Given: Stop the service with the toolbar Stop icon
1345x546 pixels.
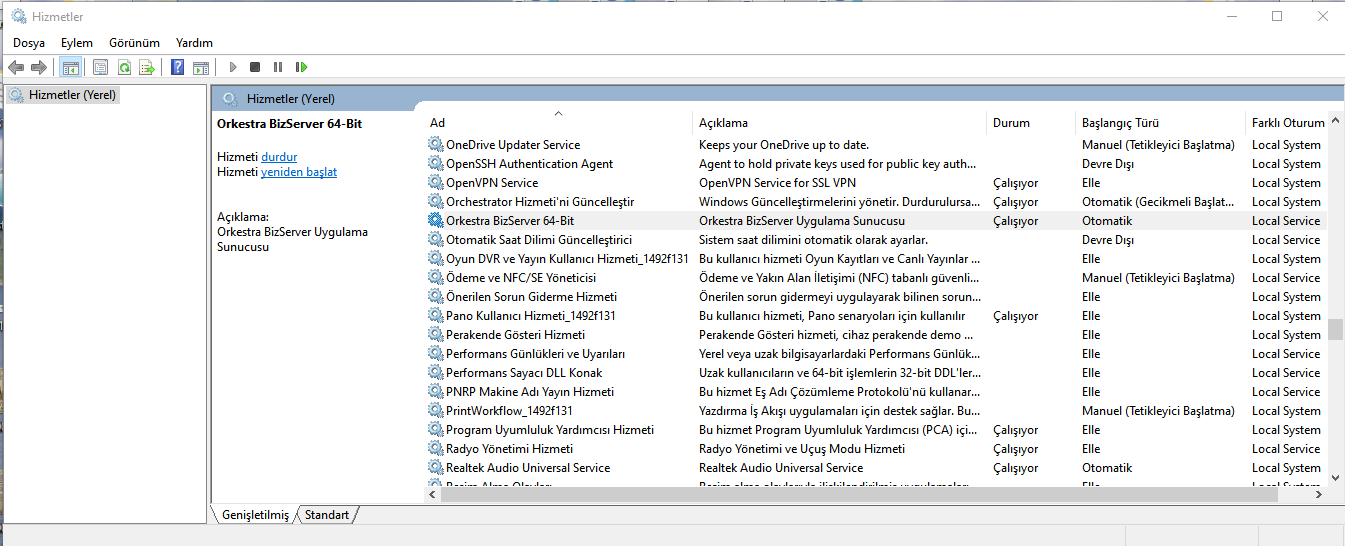Looking at the screenshot, I should [x=255, y=67].
